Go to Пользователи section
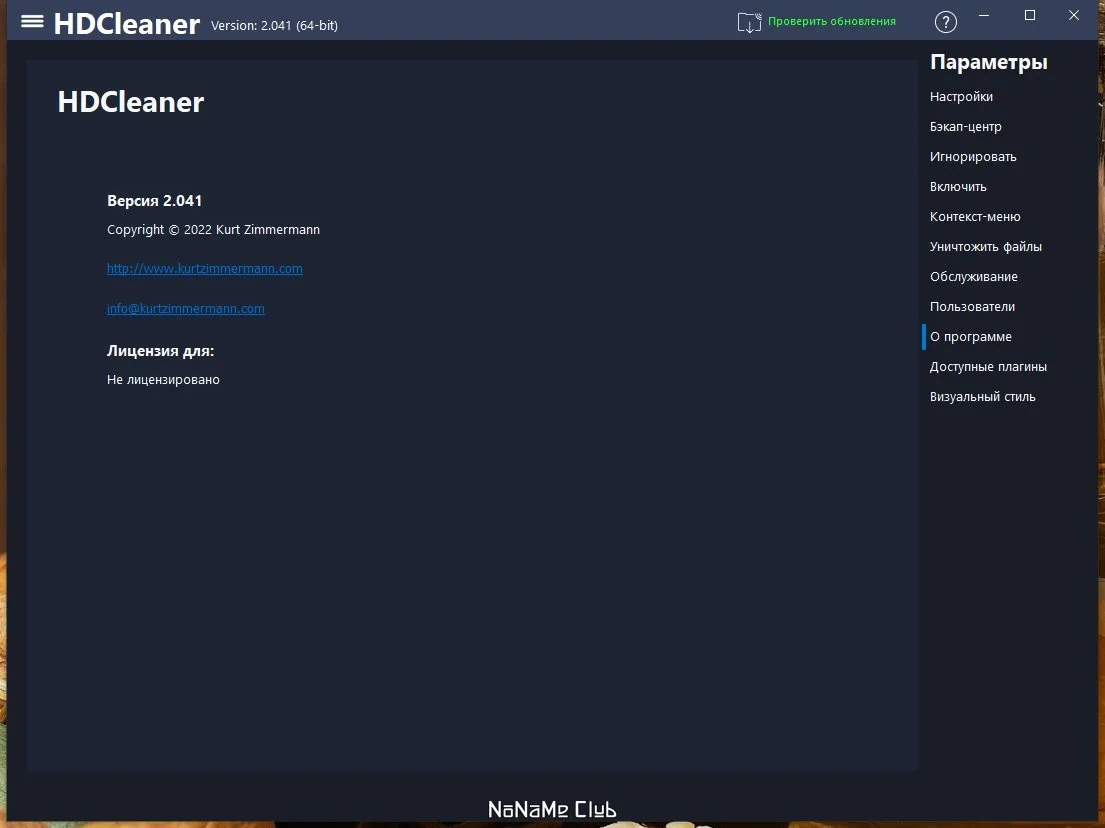This screenshot has height=828, width=1105. coord(972,307)
